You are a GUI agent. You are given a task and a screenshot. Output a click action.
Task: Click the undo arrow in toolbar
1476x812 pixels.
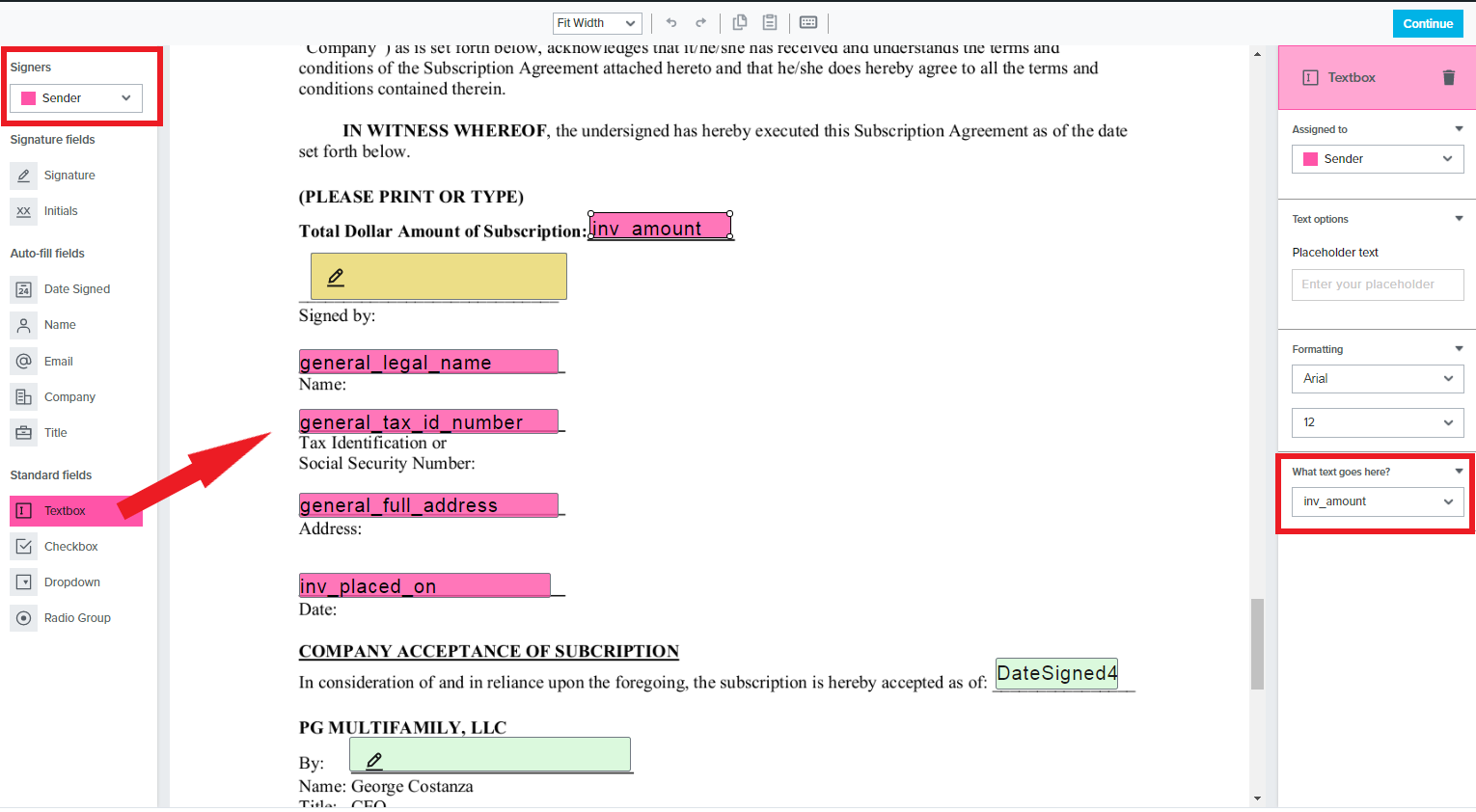pyautogui.click(x=671, y=23)
